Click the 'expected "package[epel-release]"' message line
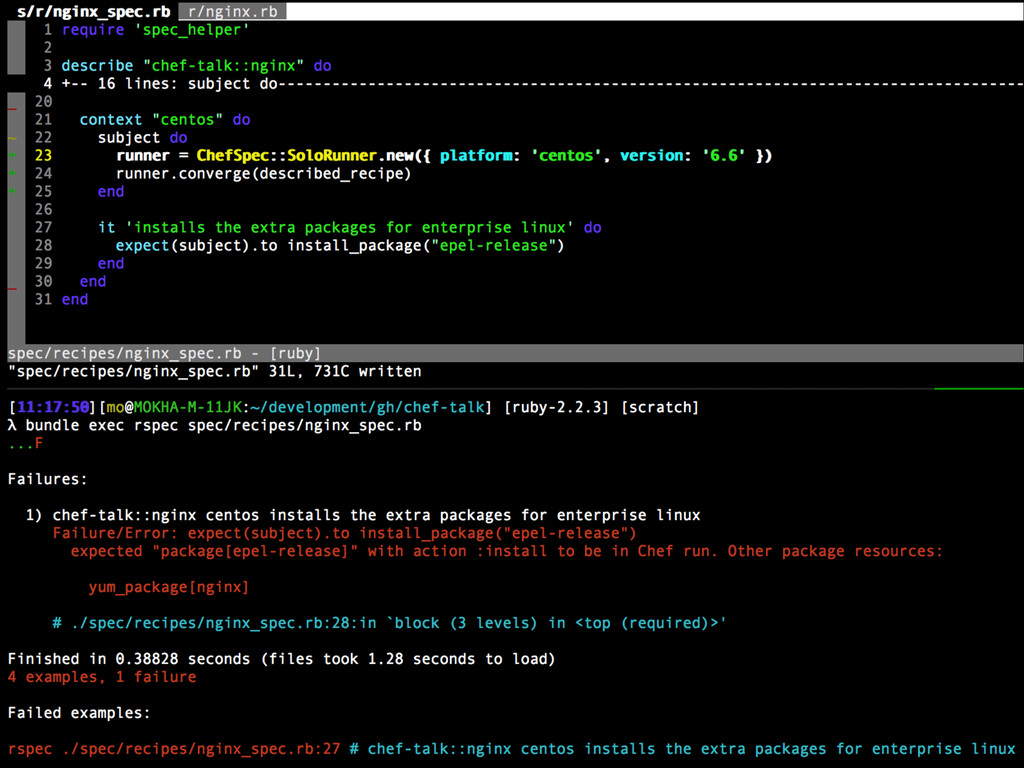Screen dimensions: 1024x768 click(507, 551)
